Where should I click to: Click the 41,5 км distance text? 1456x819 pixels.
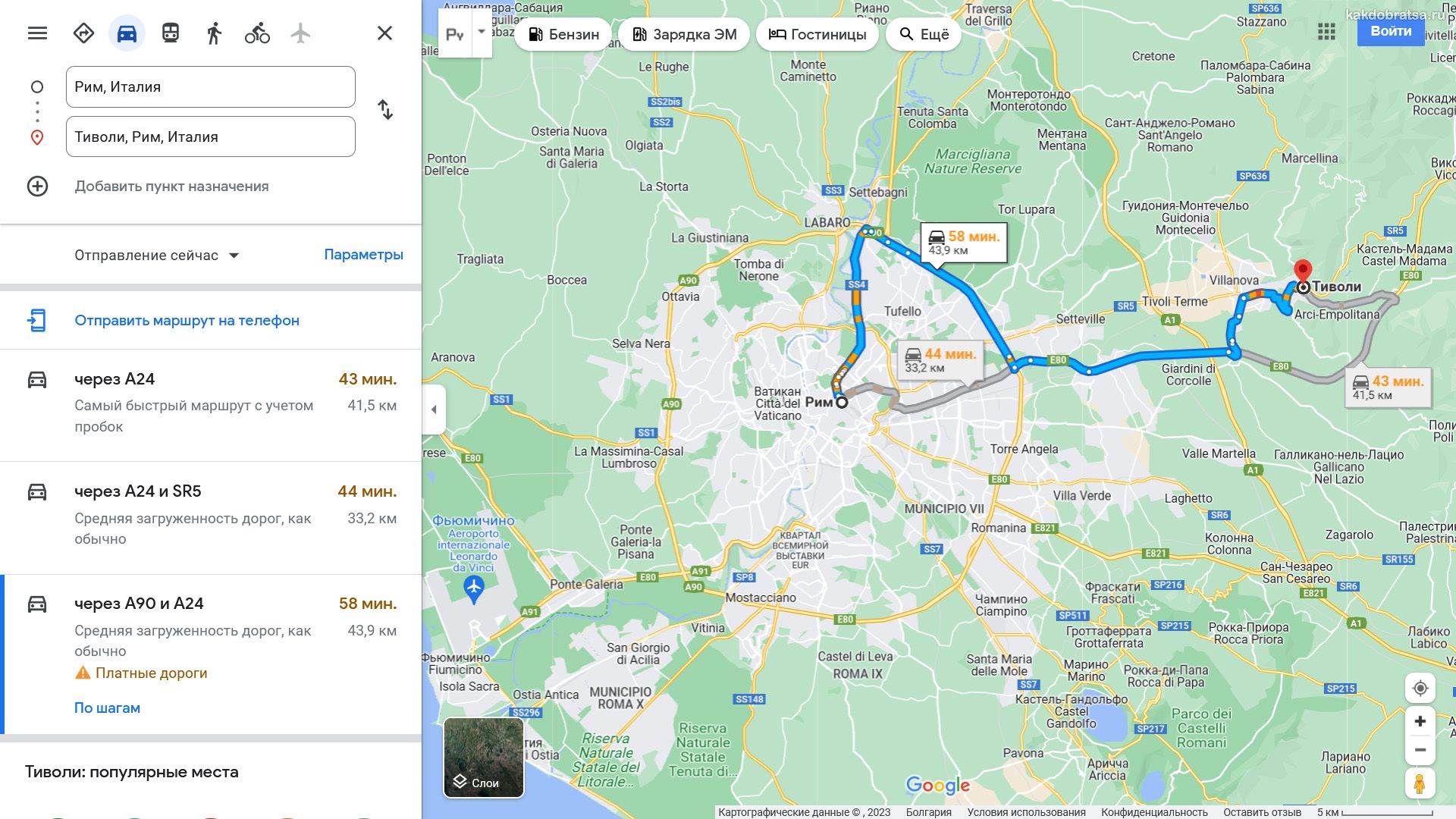click(x=372, y=406)
